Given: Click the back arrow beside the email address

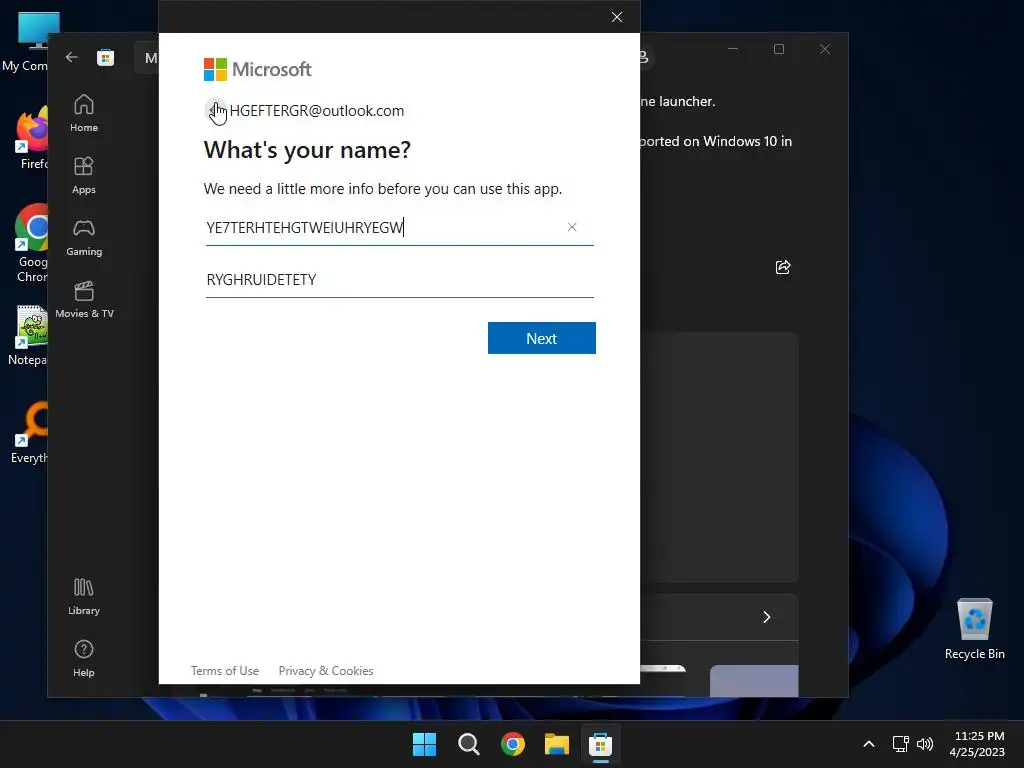Looking at the screenshot, I should [215, 111].
